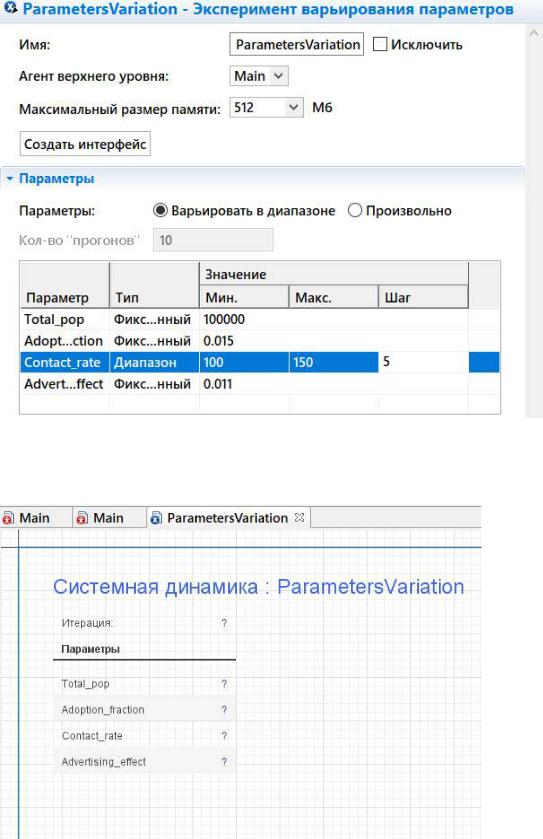
Task: Click the Min value 100 for Contact_rate
Action: coord(244,362)
